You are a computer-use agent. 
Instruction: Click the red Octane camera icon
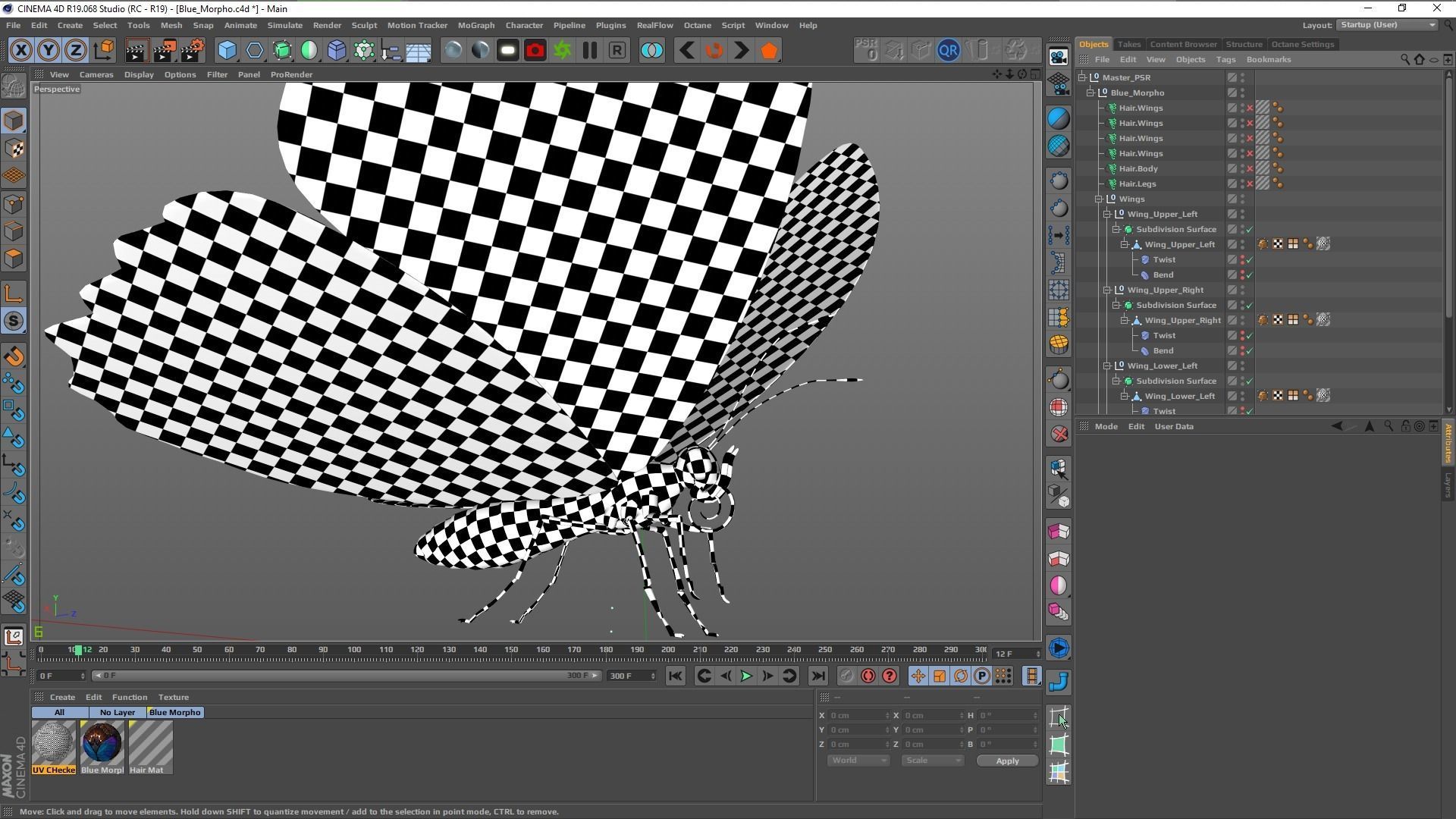pos(535,51)
